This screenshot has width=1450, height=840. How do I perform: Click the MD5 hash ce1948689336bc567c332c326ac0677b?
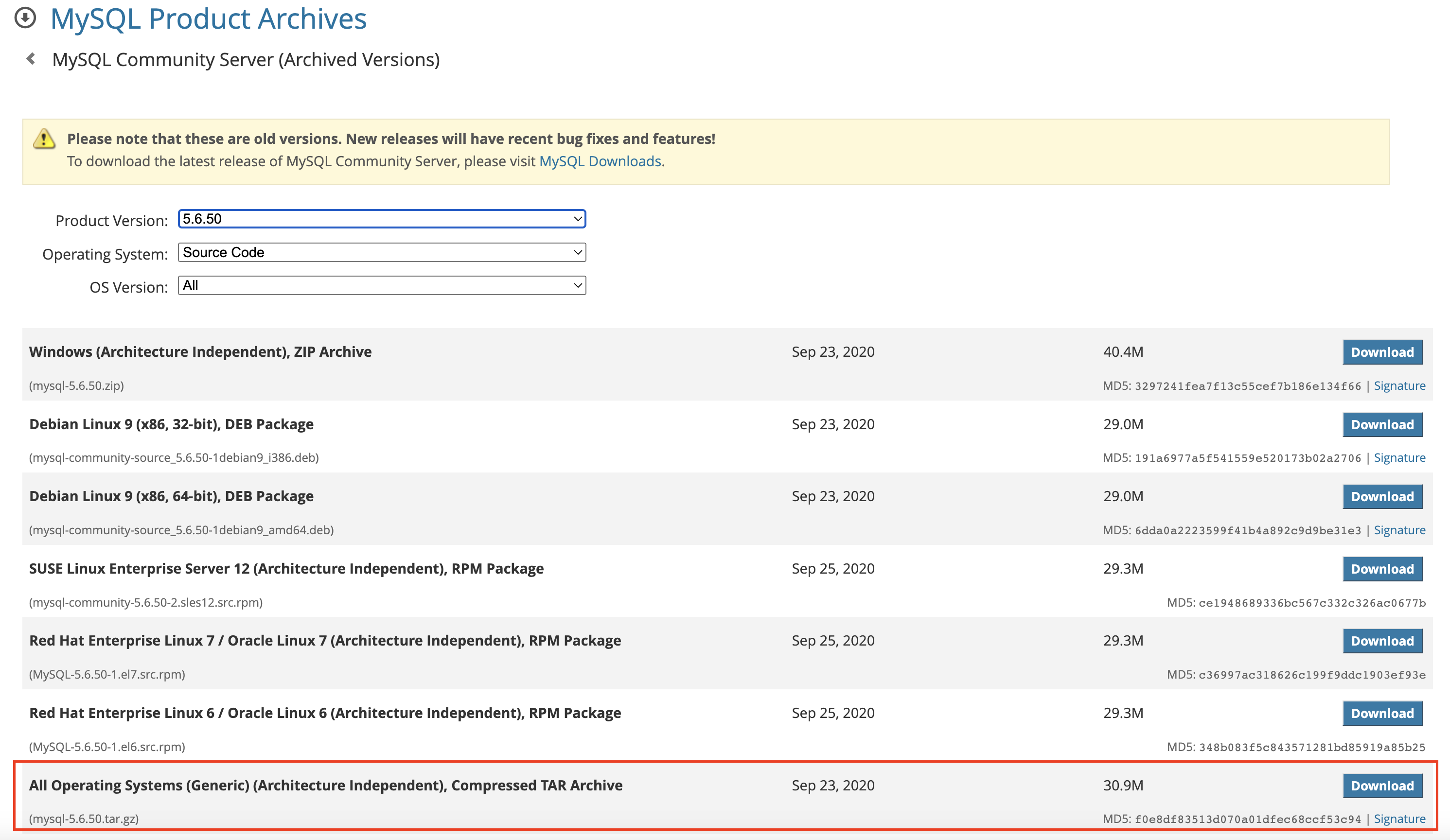tap(1312, 603)
